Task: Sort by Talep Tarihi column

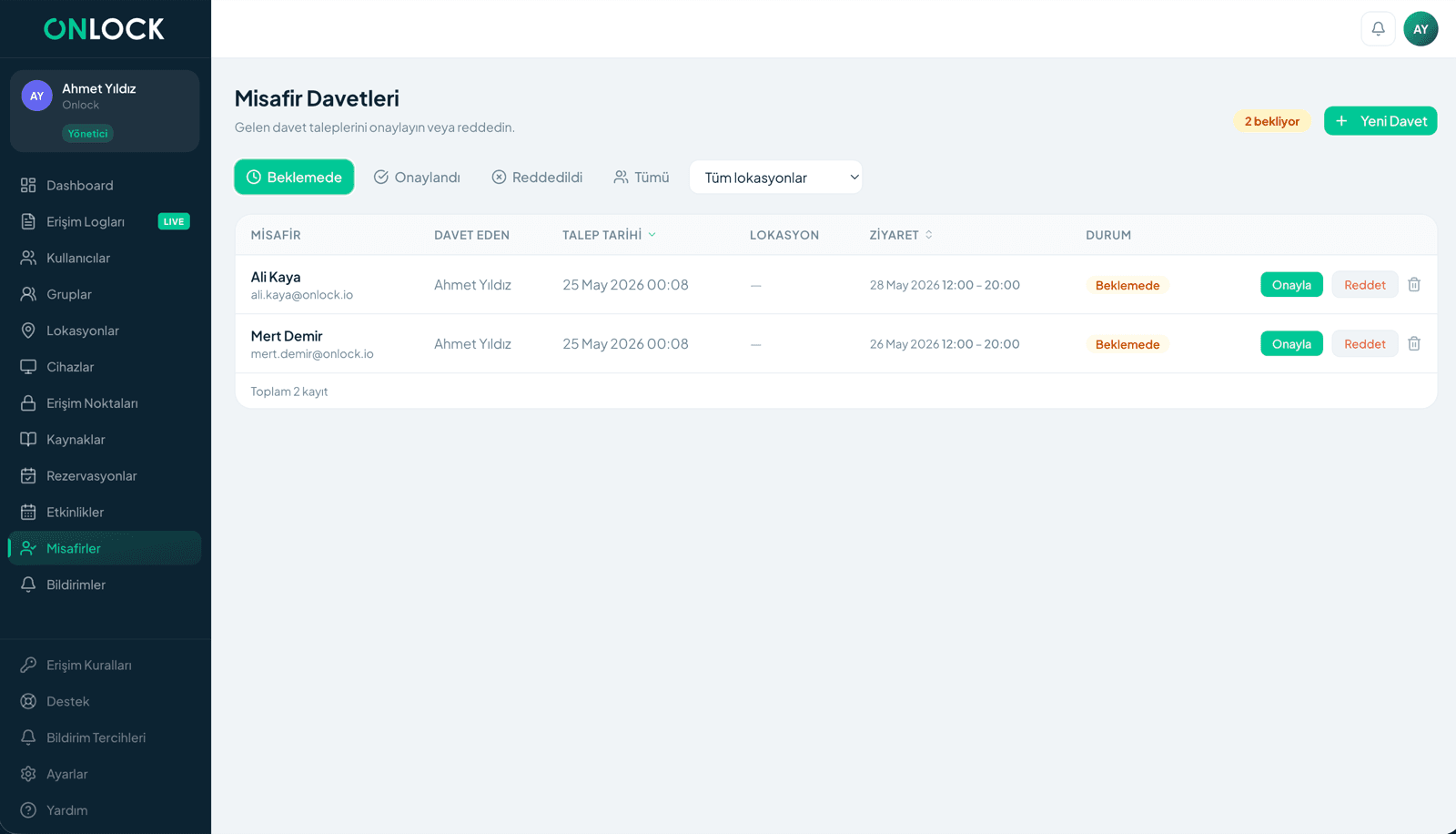Action: point(609,235)
